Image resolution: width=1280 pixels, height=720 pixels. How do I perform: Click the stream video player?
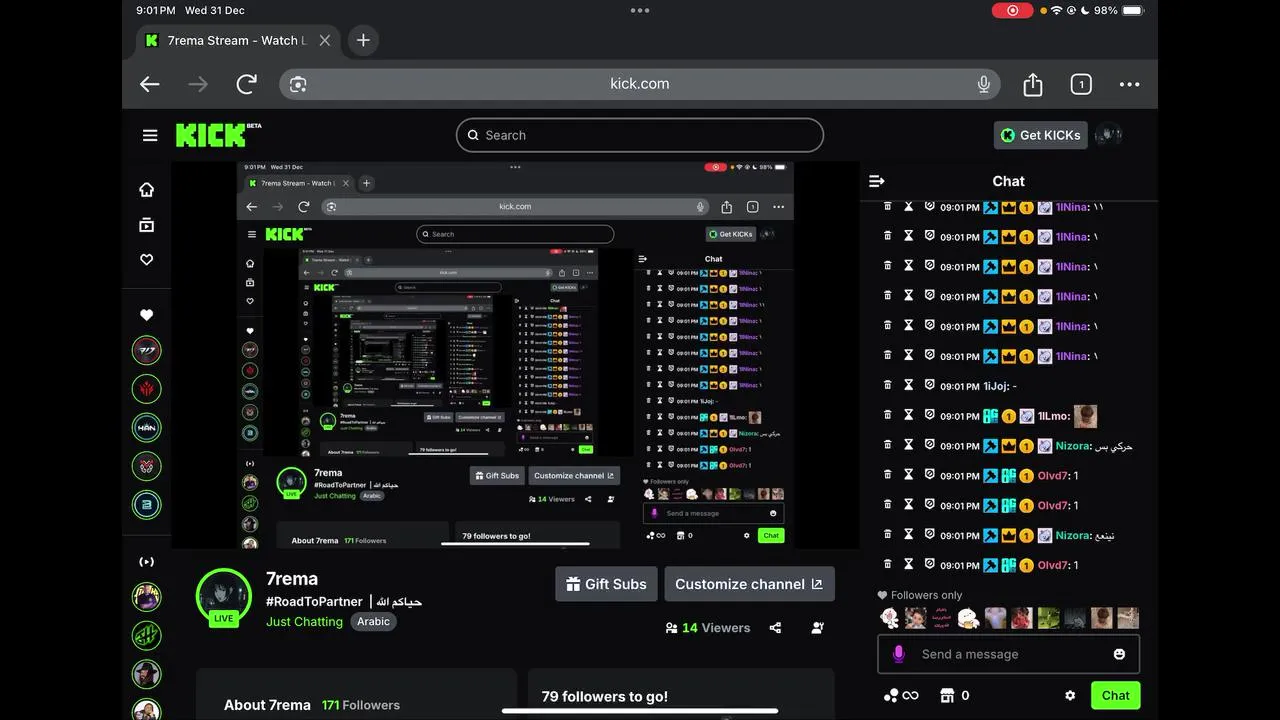coord(515,355)
